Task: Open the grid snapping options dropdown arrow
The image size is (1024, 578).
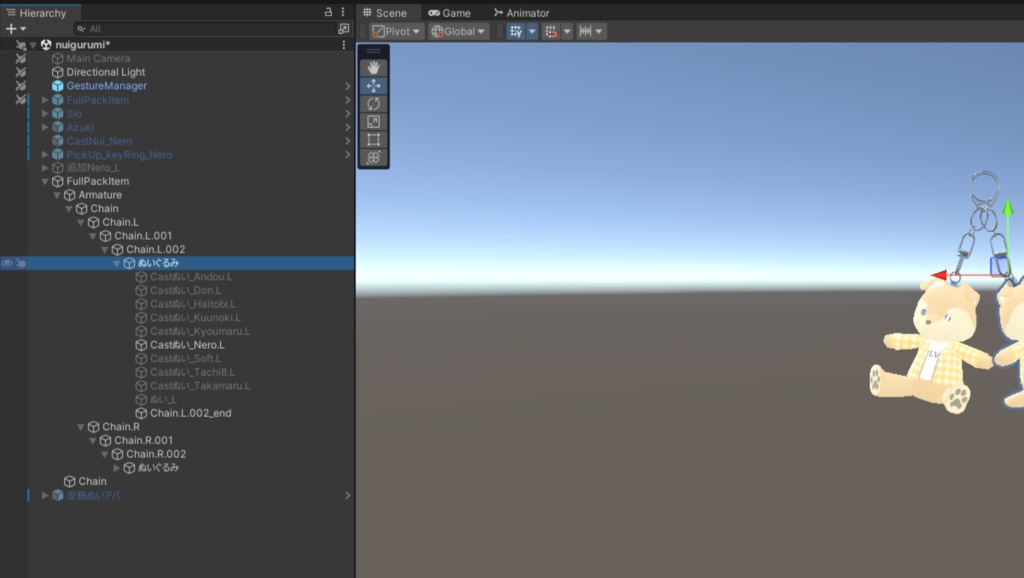Action: pyautogui.click(x=567, y=31)
